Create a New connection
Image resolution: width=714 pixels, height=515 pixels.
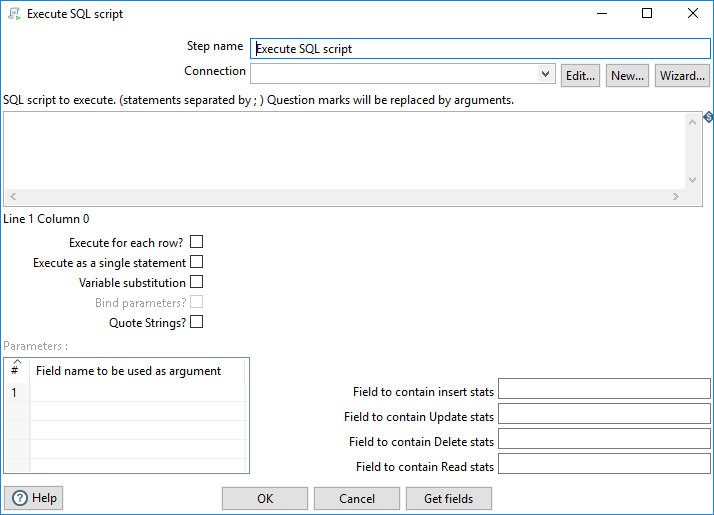point(627,76)
